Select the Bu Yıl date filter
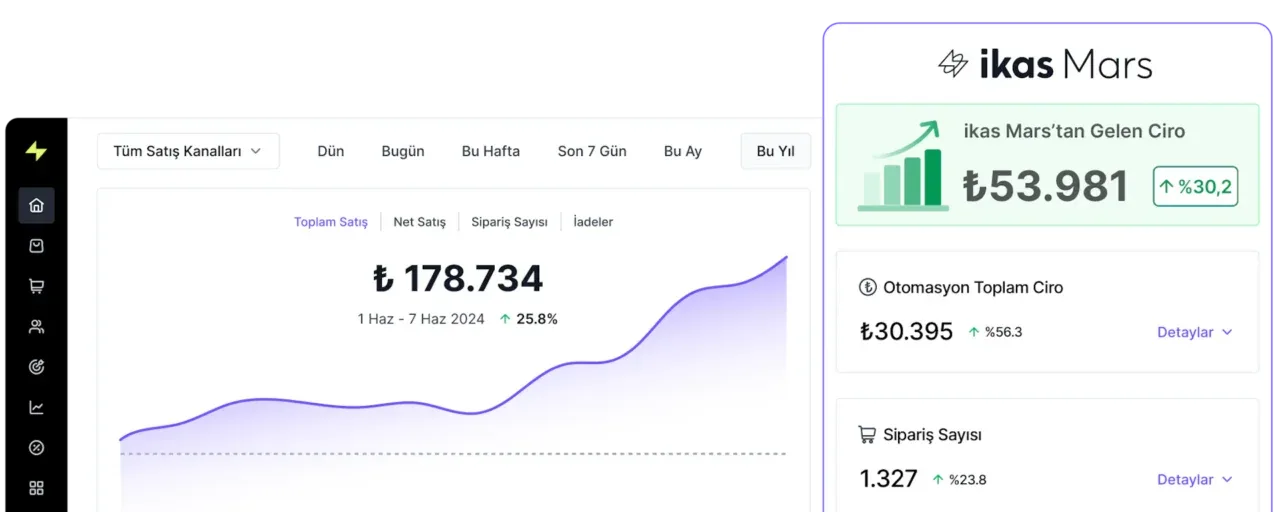The height and width of the screenshot is (512, 1280). click(776, 151)
